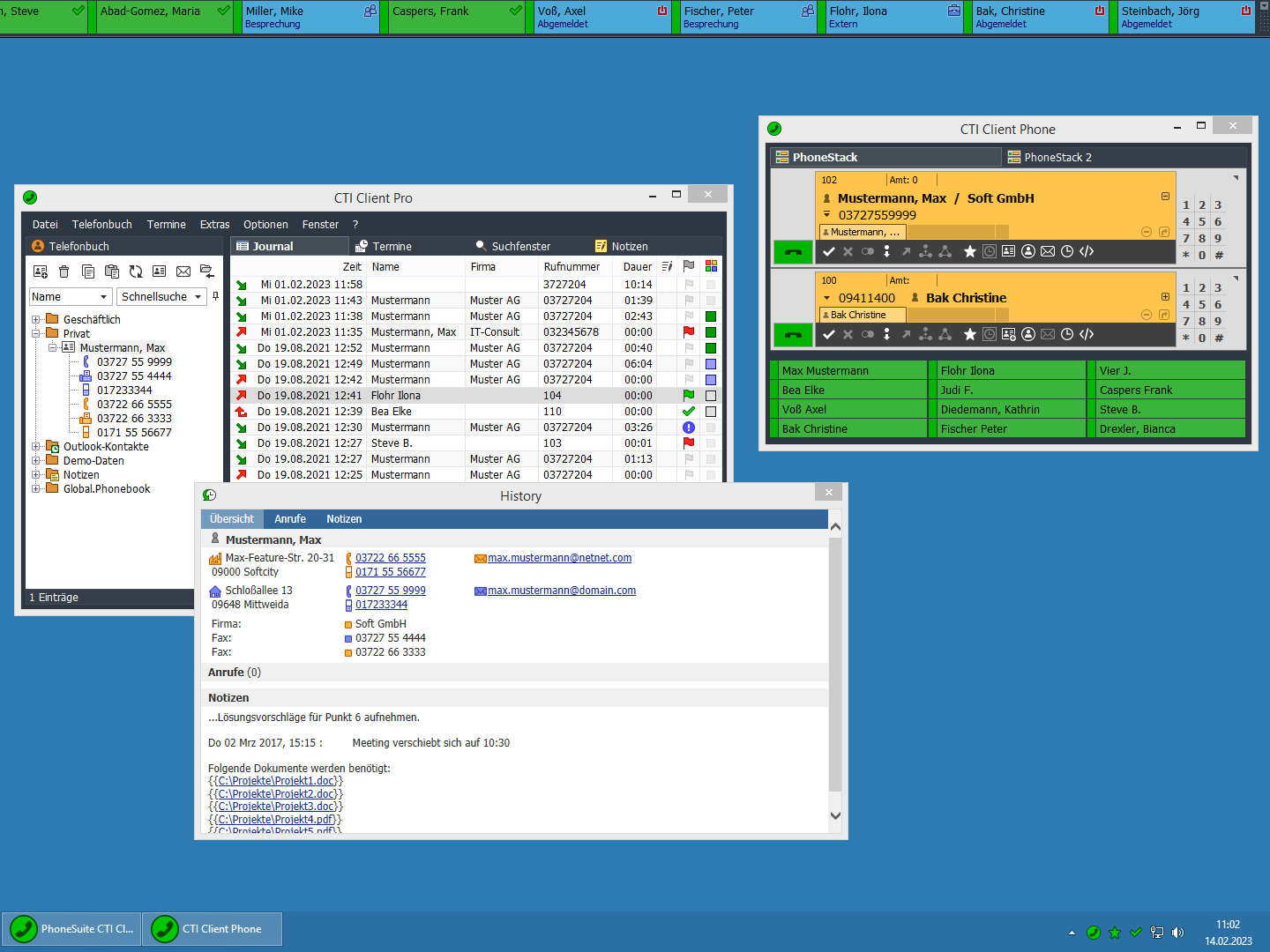Toggle the checkbox in the Flohr Ilona journal row
The width and height of the screenshot is (1270, 952).
pyautogui.click(x=711, y=396)
